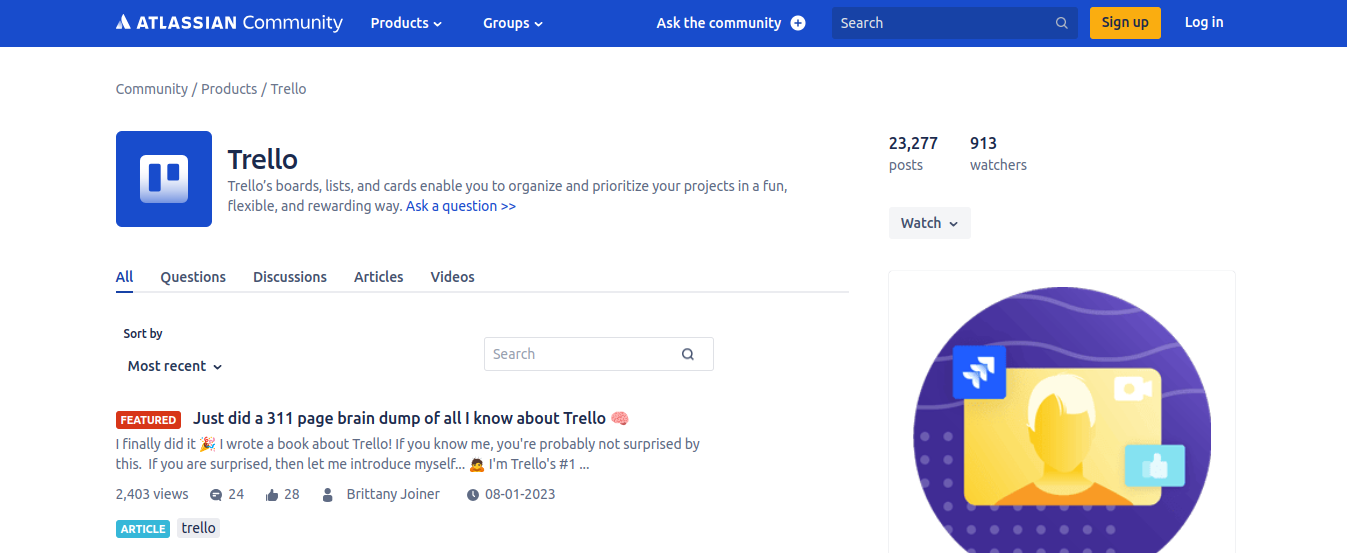Select the All tab
Screen dimensions: 1347x553
point(124,277)
